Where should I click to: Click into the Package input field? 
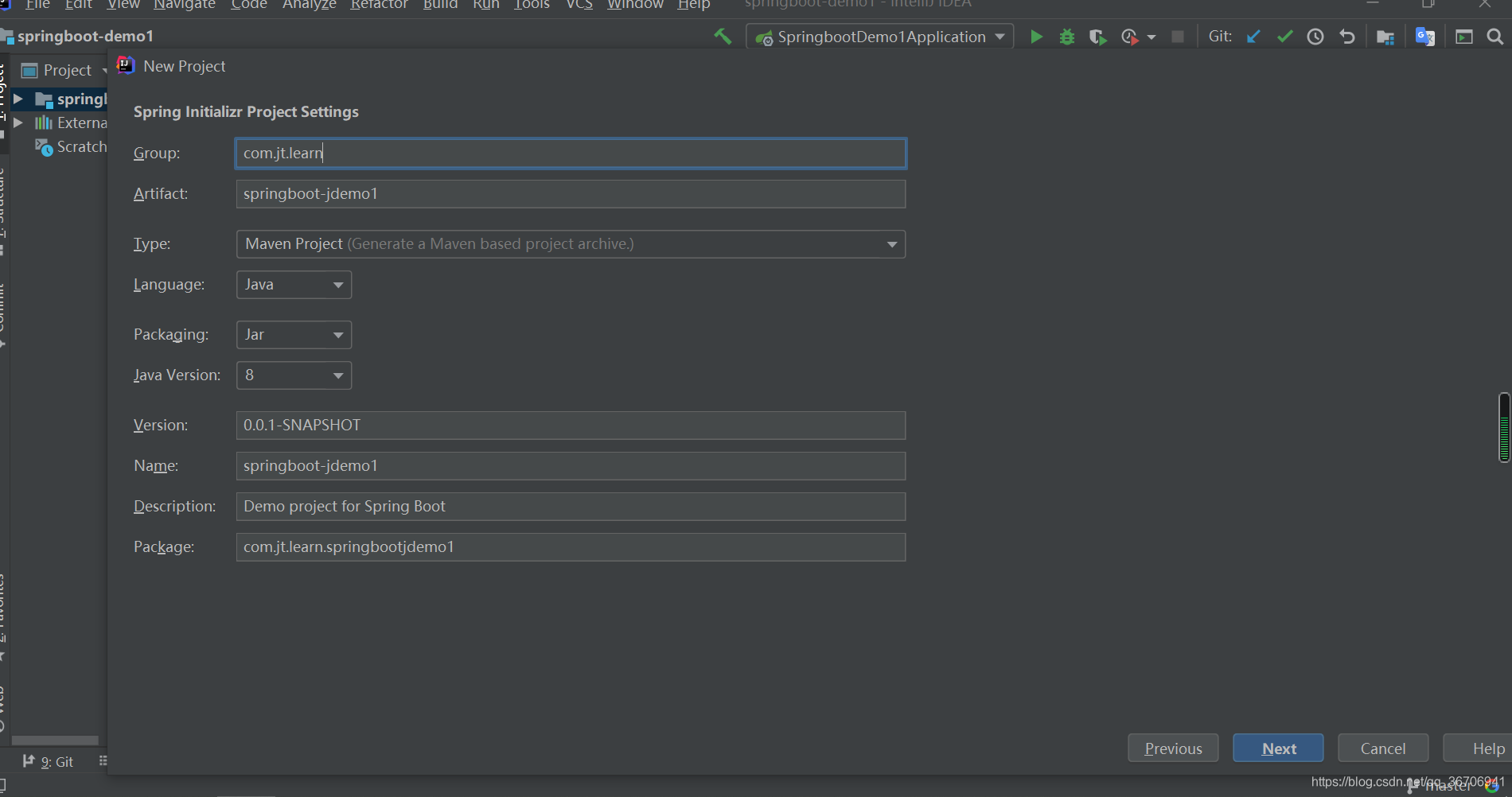pyautogui.click(x=571, y=547)
